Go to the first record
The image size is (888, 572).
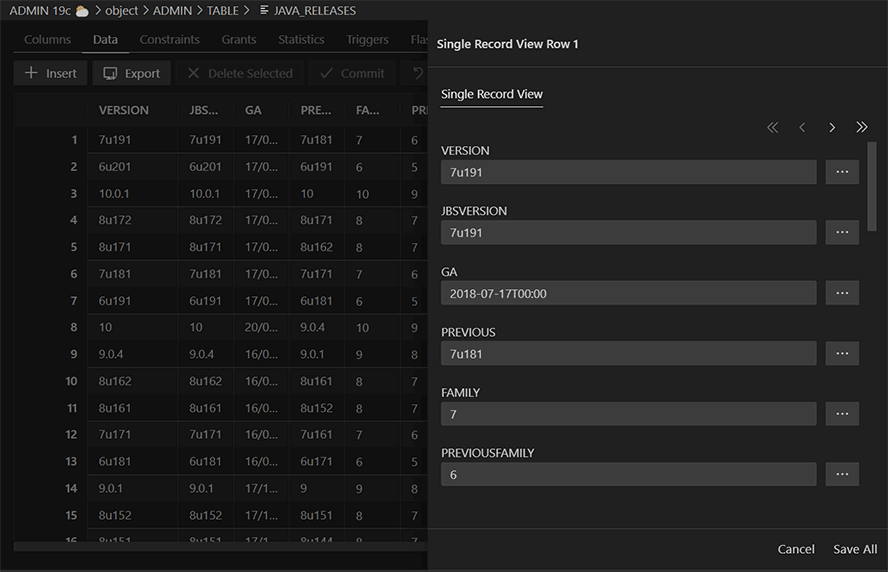click(772, 128)
